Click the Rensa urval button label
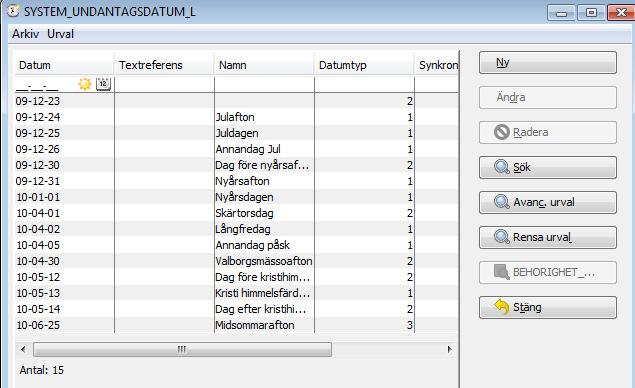Image resolution: width=635 pixels, height=388 pixels. pyautogui.click(x=542, y=237)
